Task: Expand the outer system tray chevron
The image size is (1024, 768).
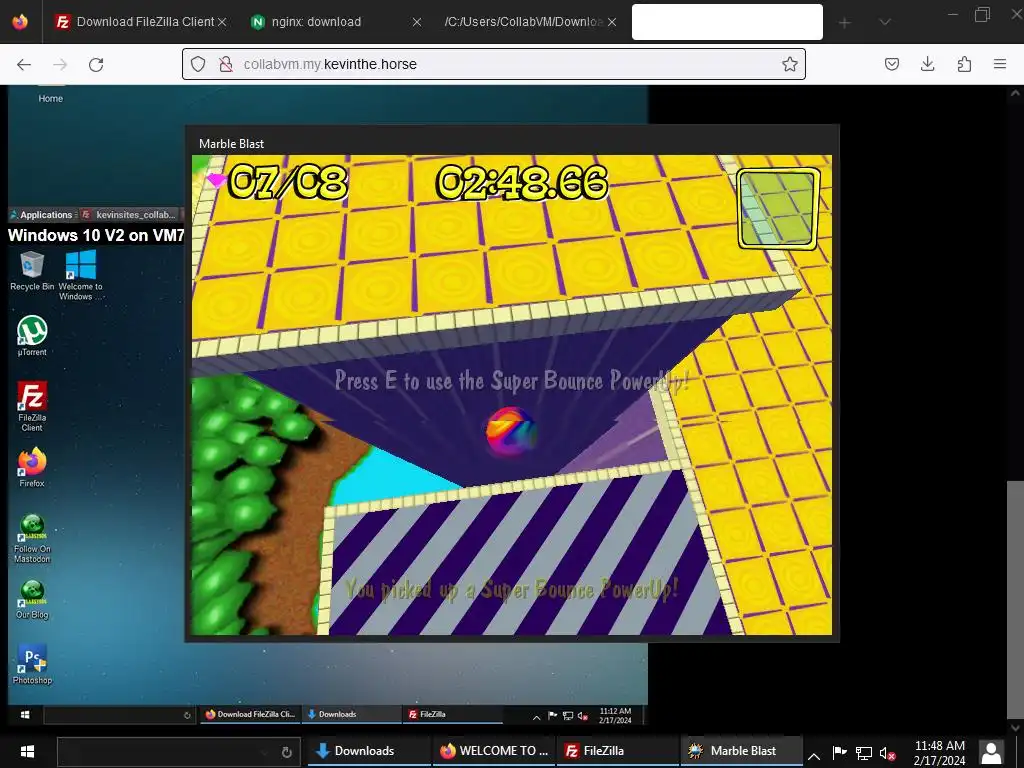Action: (x=814, y=756)
